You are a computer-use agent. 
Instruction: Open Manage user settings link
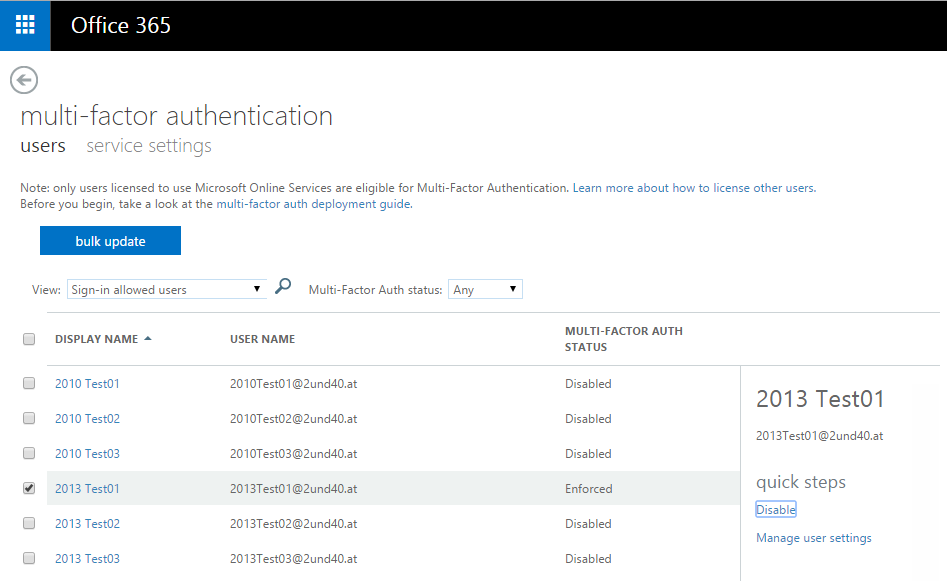tap(813, 538)
